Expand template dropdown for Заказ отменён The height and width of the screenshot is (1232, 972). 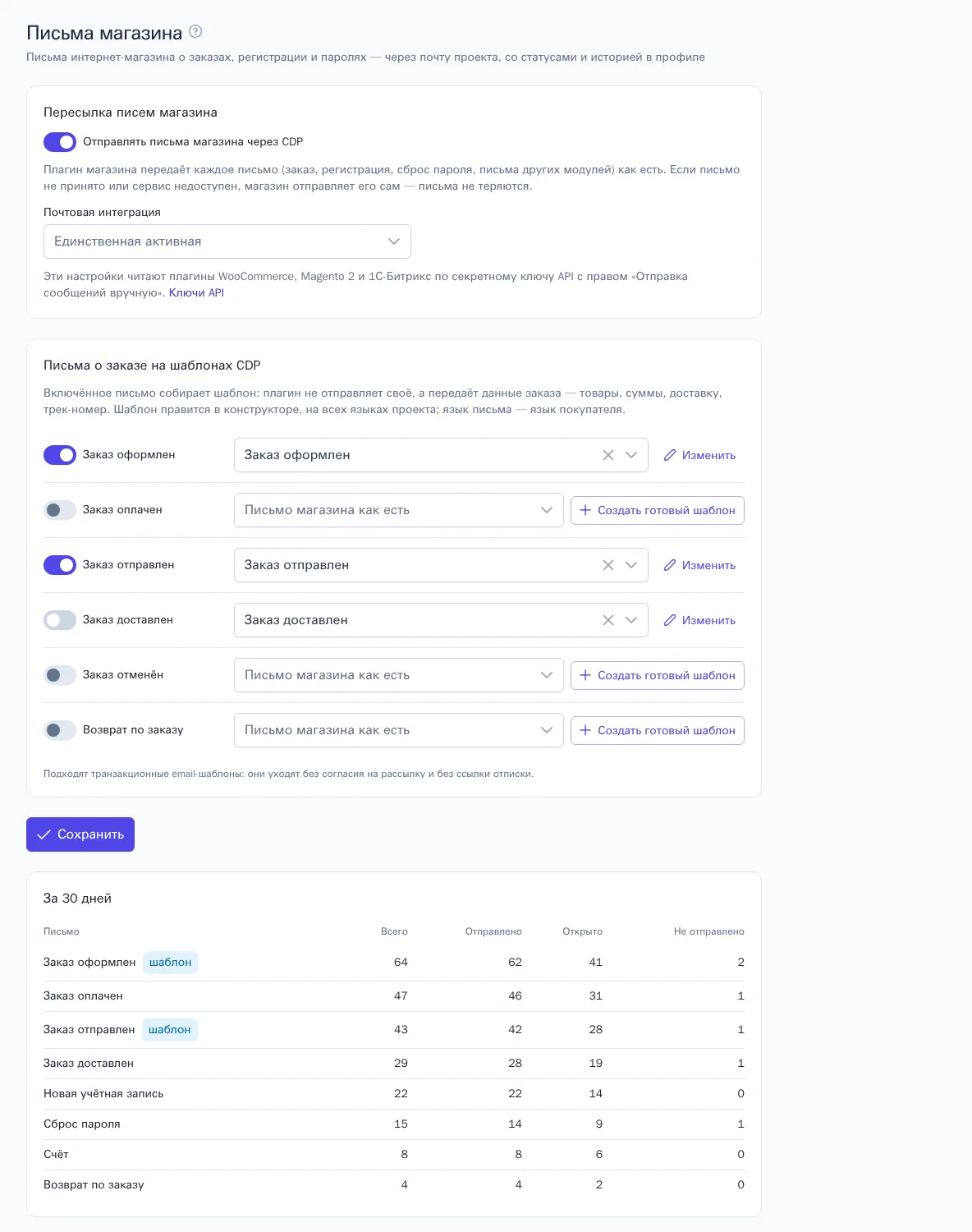(x=399, y=675)
